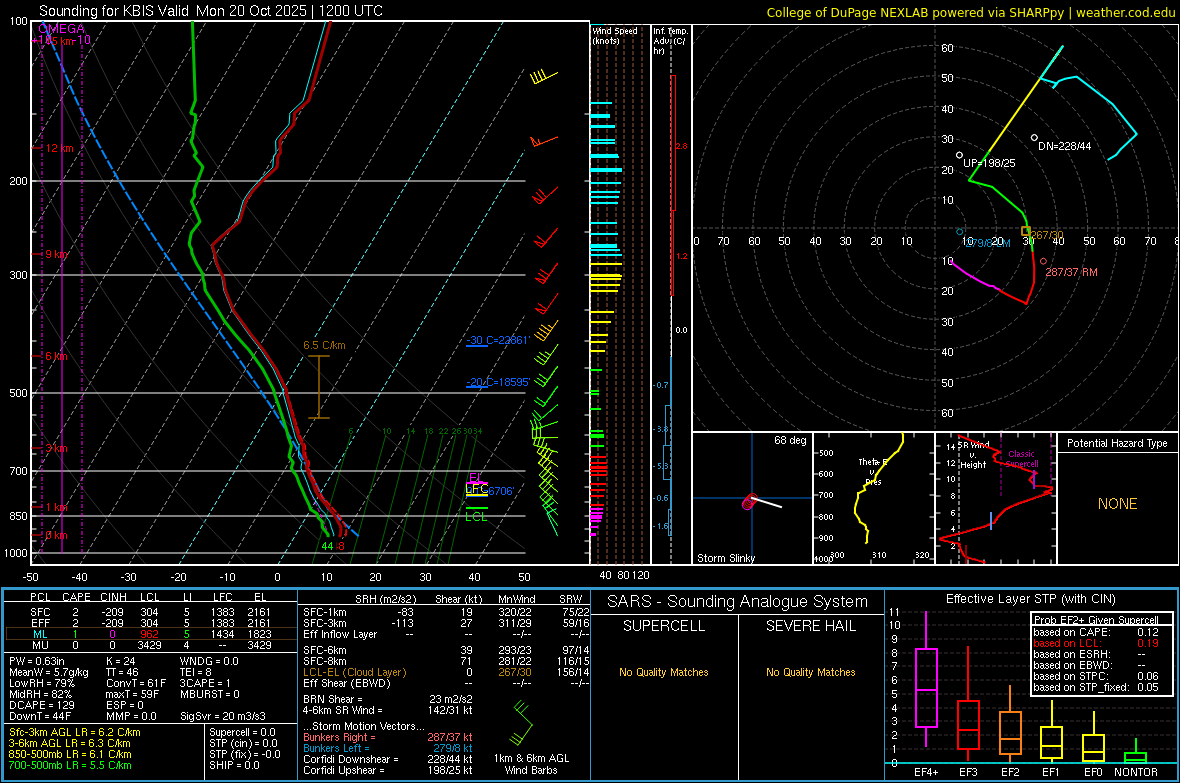Click the 'ConvT = 61F' value
This screenshot has width=1180, height=783.
click(136, 684)
